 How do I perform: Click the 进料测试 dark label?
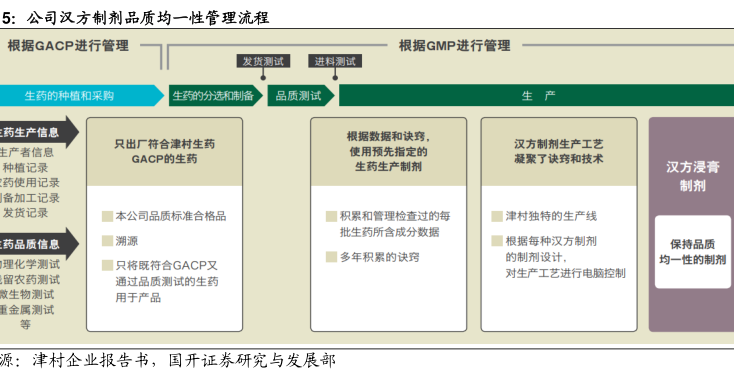335,61
